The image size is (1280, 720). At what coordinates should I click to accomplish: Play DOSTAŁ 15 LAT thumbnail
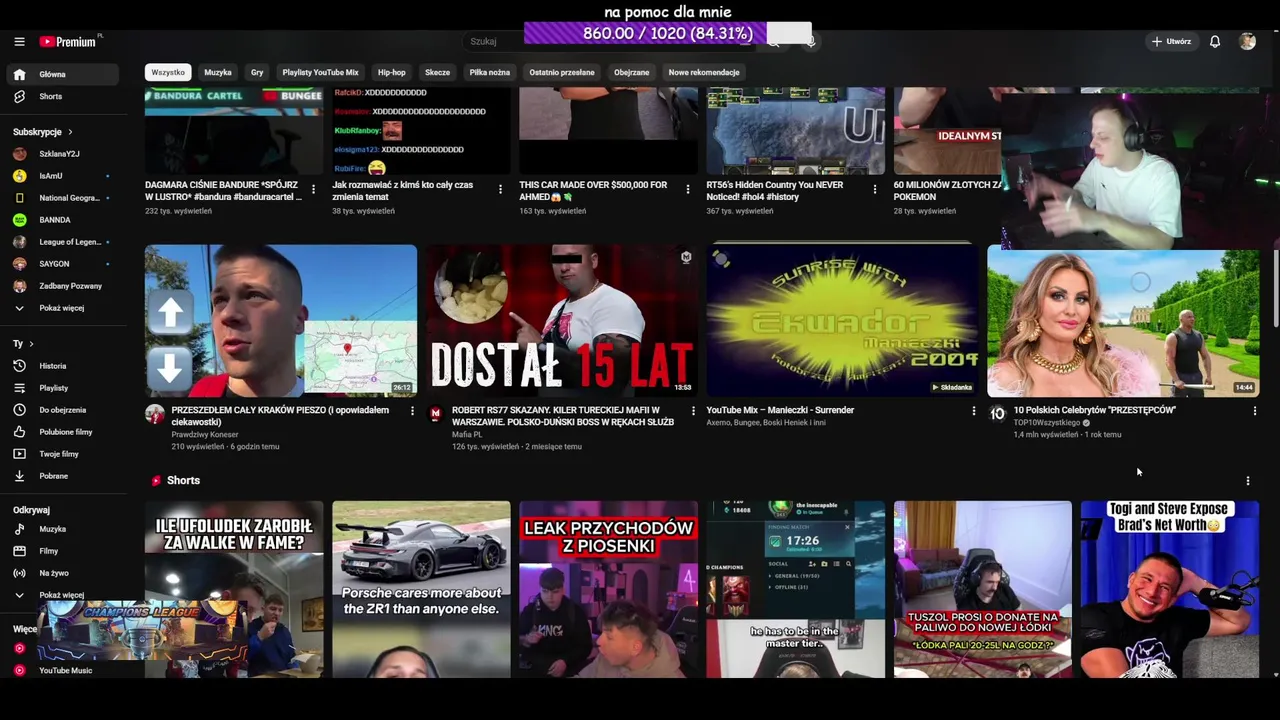point(562,320)
